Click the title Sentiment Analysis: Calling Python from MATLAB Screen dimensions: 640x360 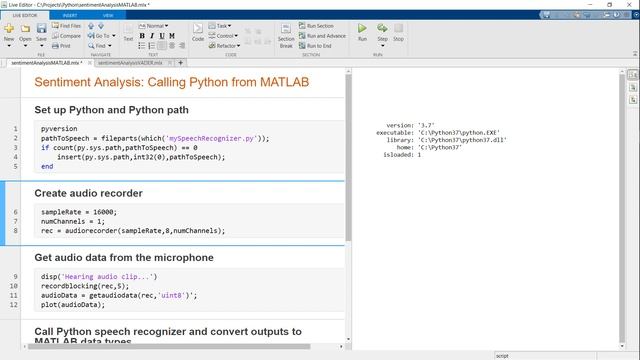coord(171,82)
